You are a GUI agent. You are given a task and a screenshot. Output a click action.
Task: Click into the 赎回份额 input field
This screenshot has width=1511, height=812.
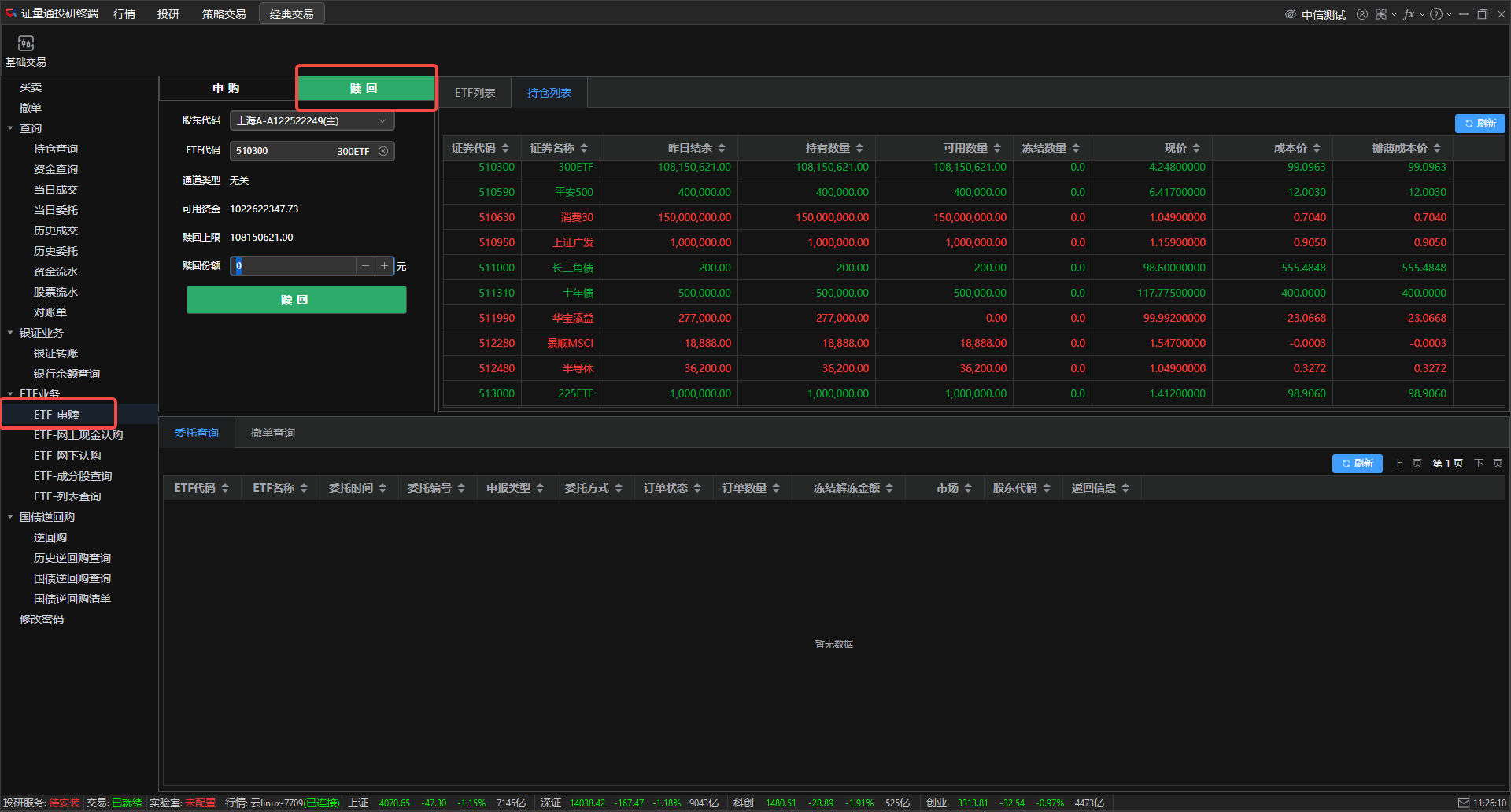(x=295, y=266)
